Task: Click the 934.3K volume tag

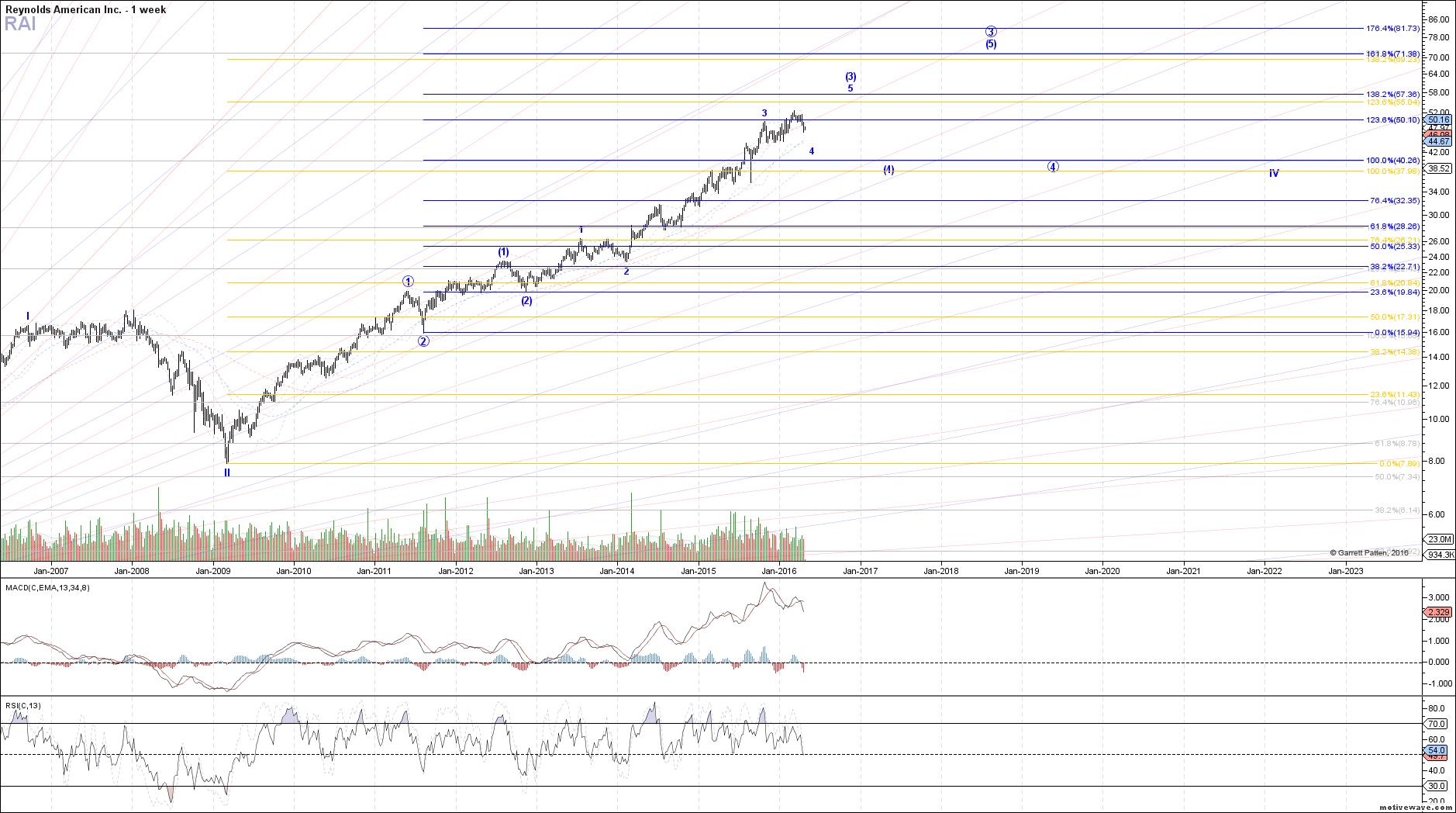Action: pos(1440,555)
